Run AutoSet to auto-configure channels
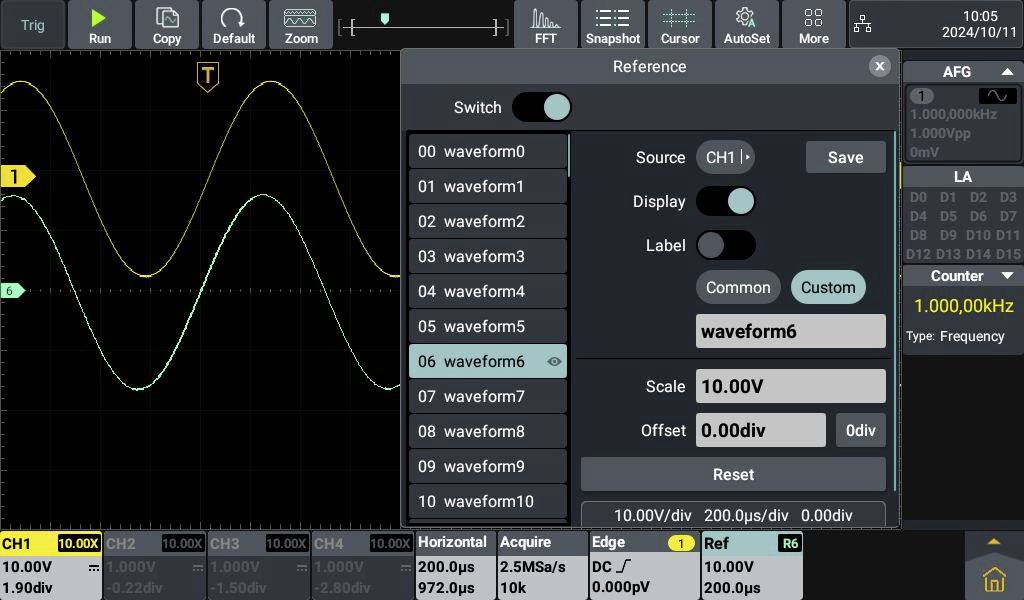The image size is (1024, 600). coord(746,24)
